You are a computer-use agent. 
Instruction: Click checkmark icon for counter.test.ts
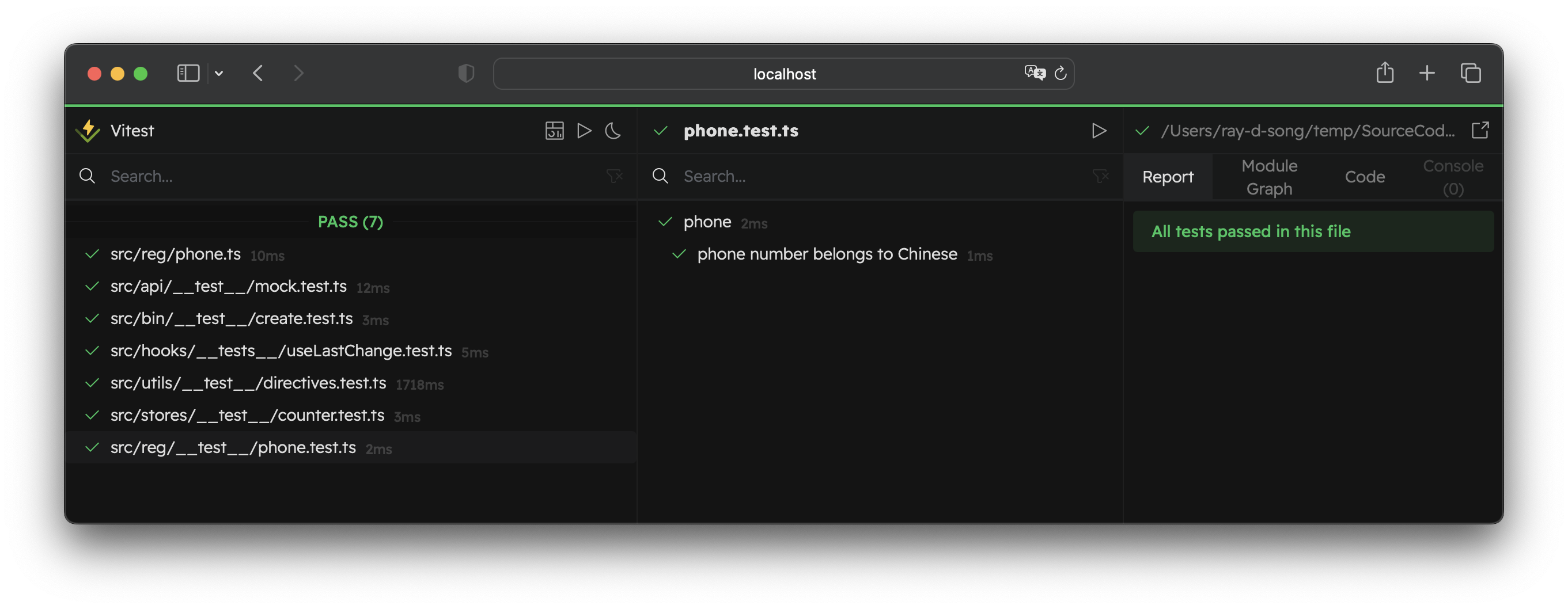92,416
